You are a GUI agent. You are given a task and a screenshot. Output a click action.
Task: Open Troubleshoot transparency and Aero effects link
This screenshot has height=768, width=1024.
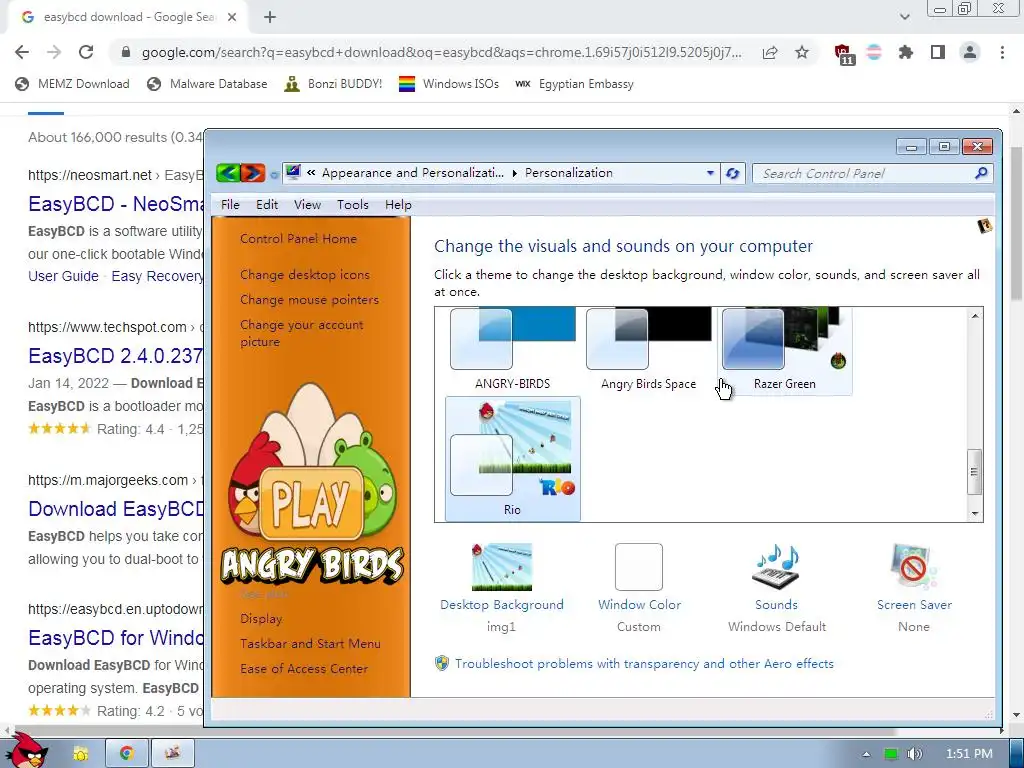[x=644, y=664]
